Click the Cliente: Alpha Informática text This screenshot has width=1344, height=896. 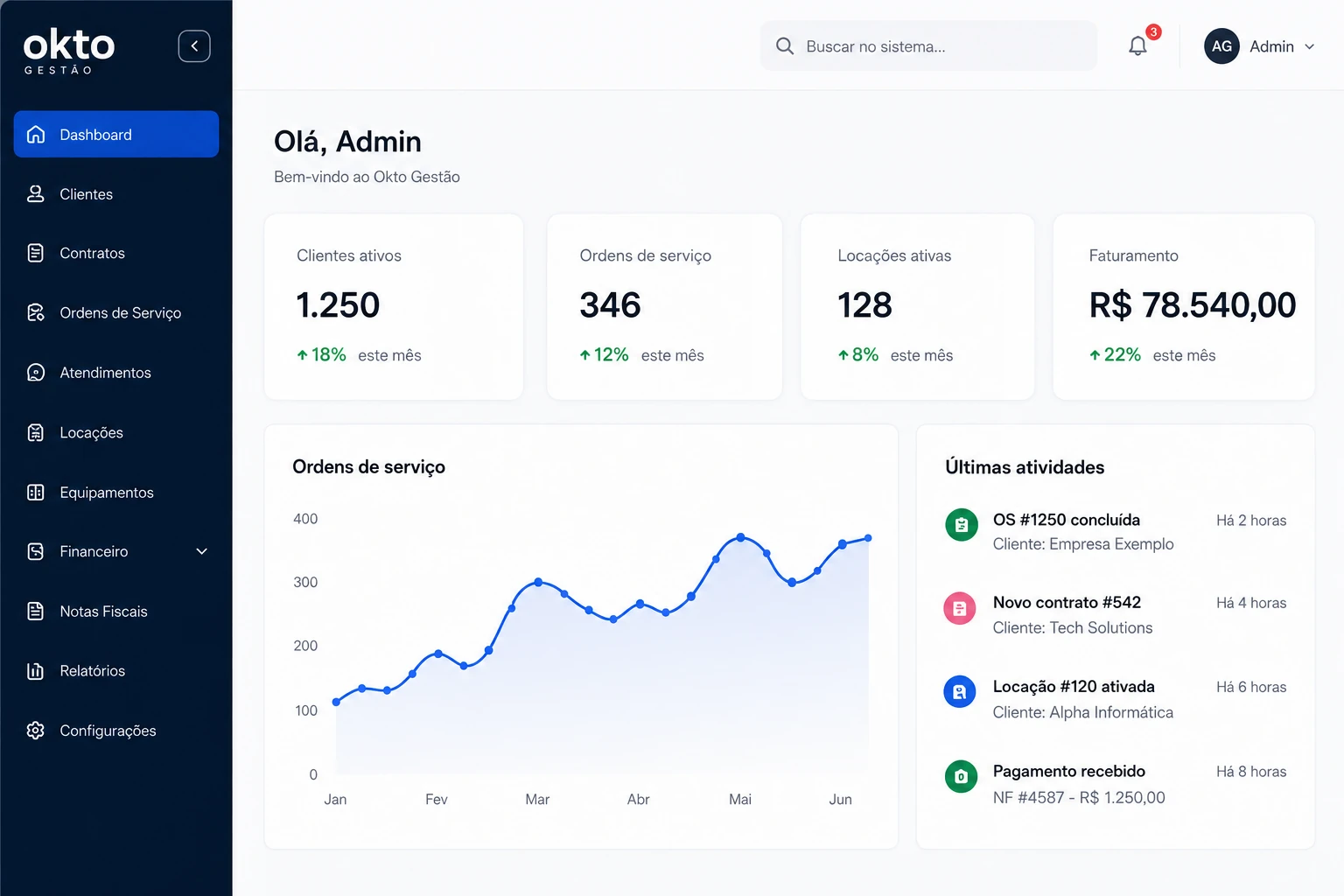(x=1082, y=712)
